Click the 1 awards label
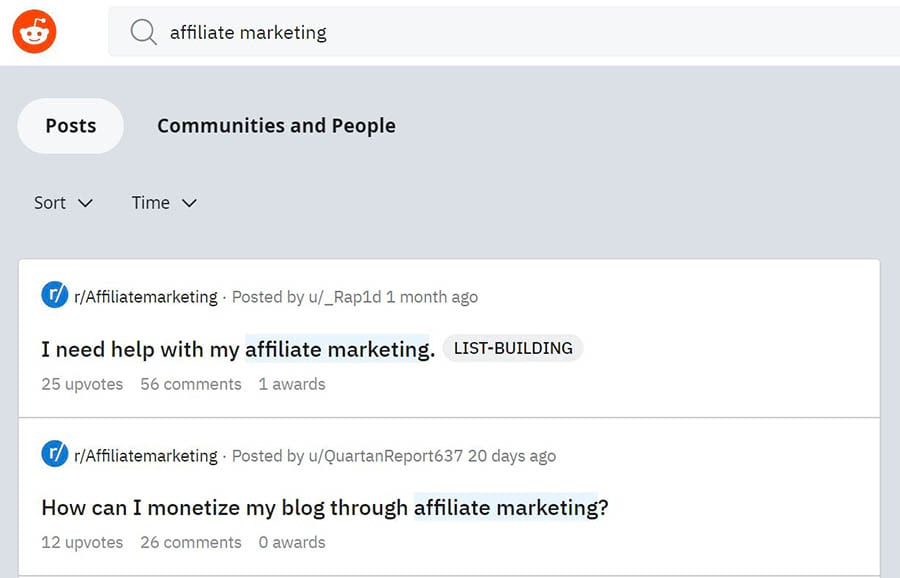900x578 pixels. (292, 384)
